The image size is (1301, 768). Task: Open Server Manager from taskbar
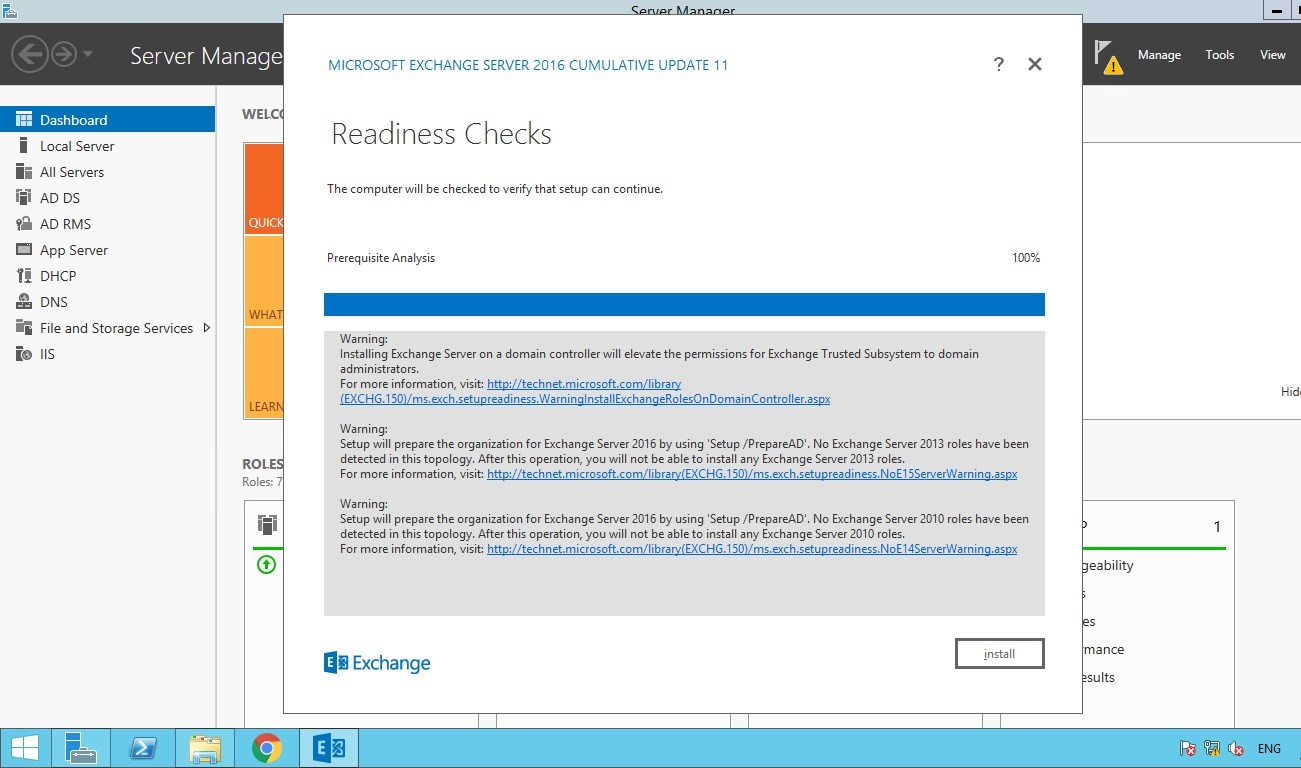[x=80, y=747]
